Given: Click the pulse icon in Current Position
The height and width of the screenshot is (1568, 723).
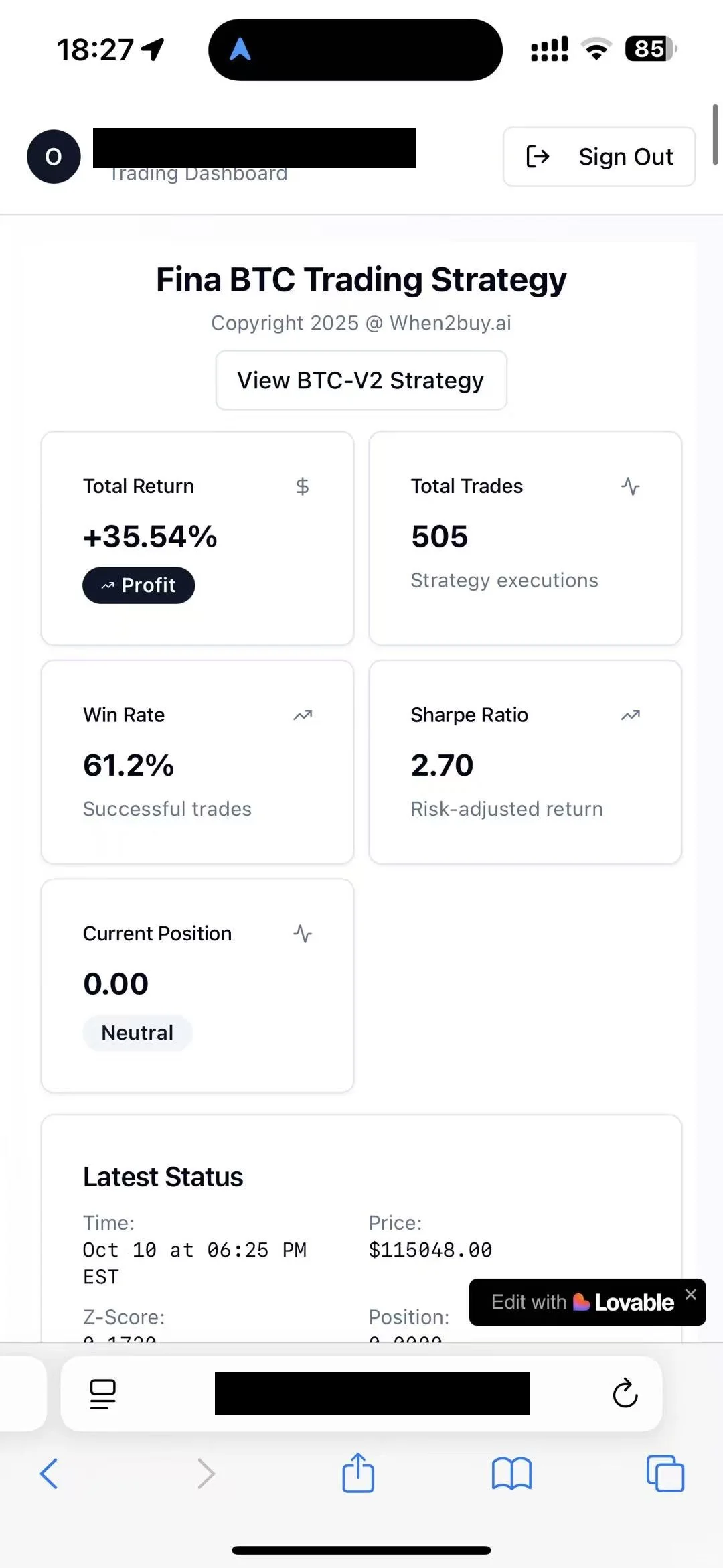Looking at the screenshot, I should (x=303, y=934).
